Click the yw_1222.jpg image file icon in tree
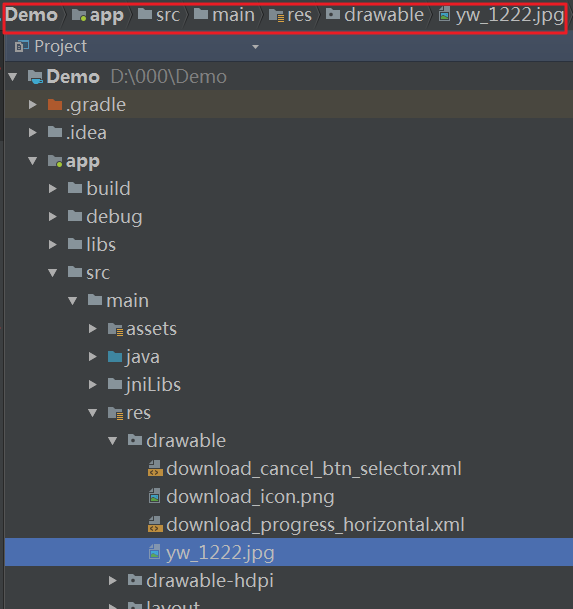573x609 pixels. click(155, 552)
